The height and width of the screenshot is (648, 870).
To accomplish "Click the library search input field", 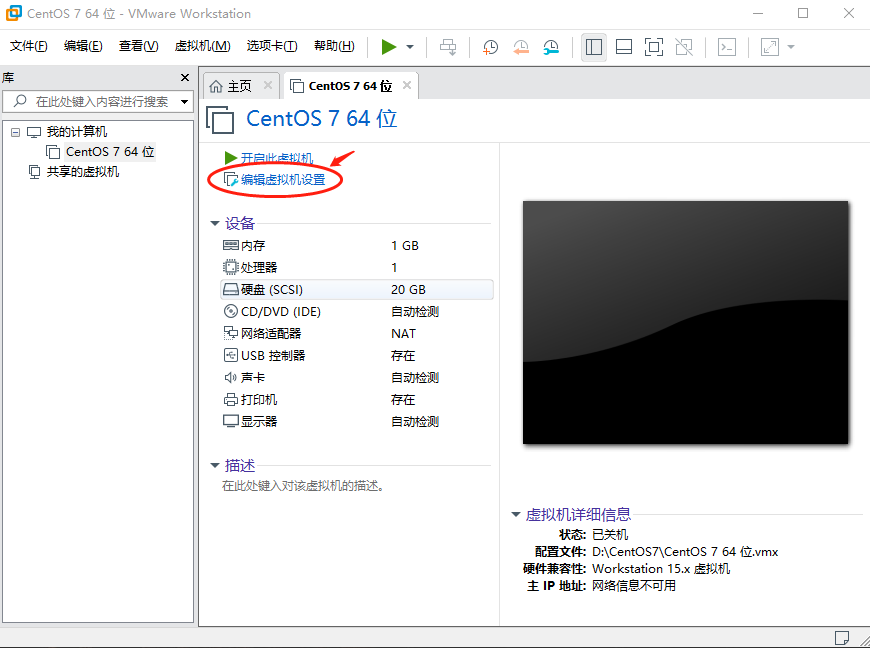I will (x=98, y=102).
